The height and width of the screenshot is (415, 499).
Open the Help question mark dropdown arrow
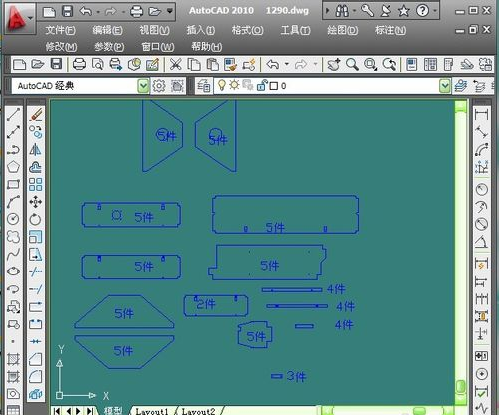click(435, 11)
